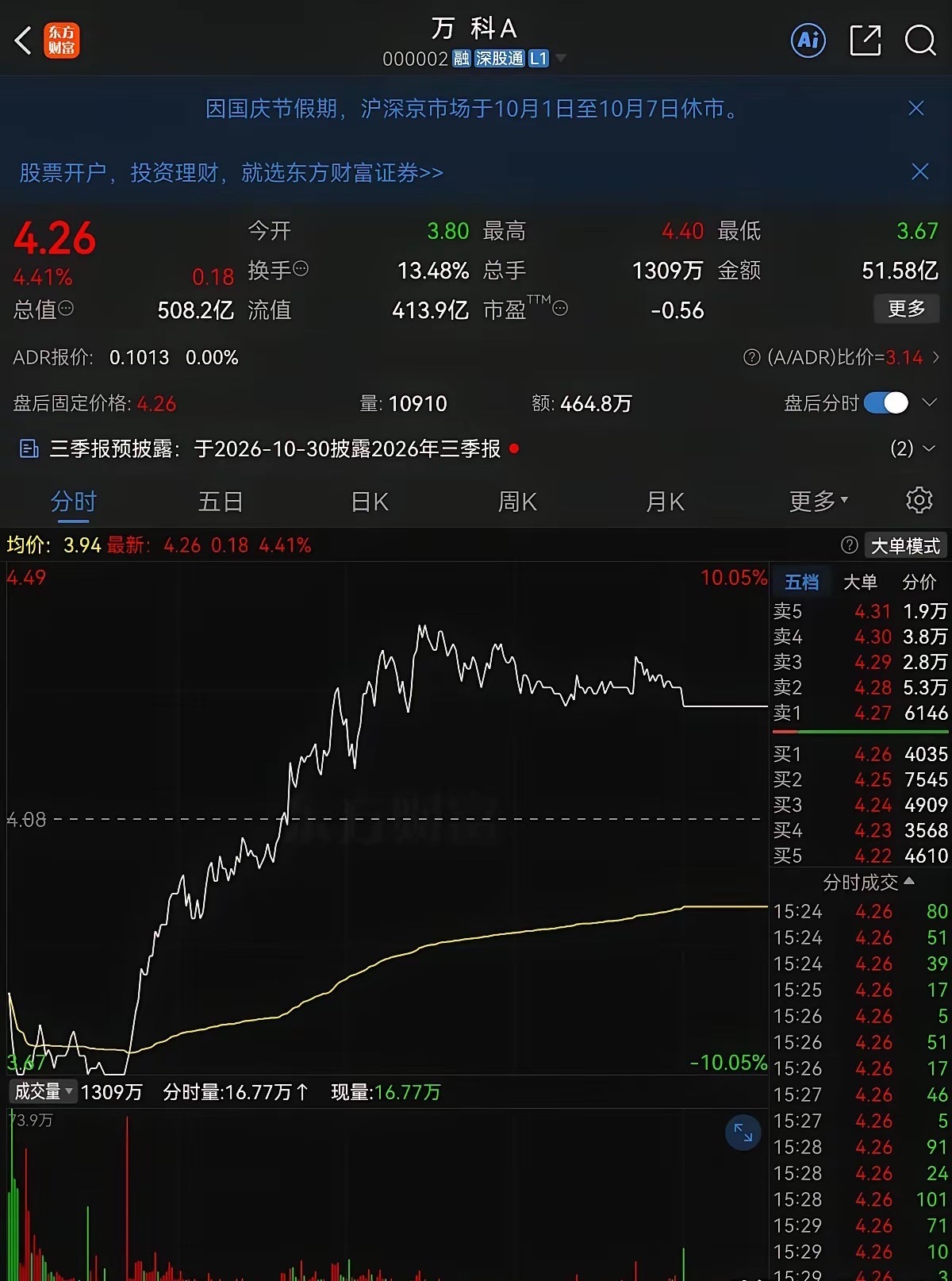Click the 盘后固定价格 4.26 value
The image size is (952, 1281).
[156, 403]
